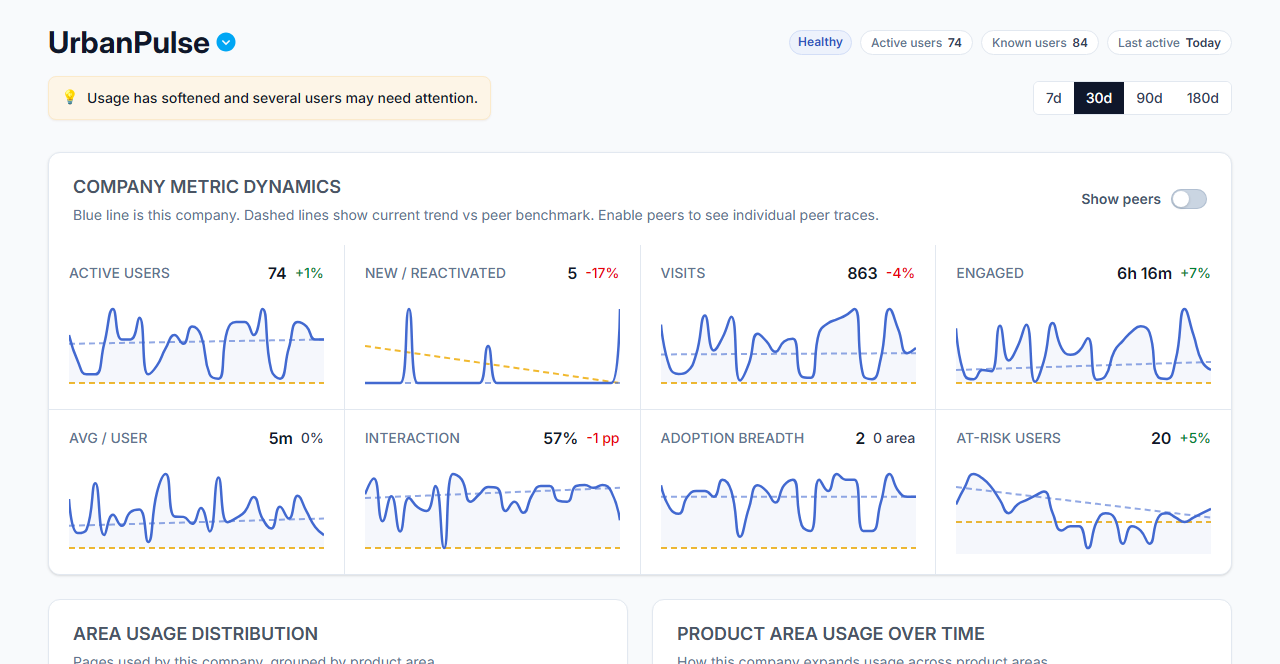The height and width of the screenshot is (664, 1280).
Task: Click the Healthy status badge
Action: [x=820, y=42]
